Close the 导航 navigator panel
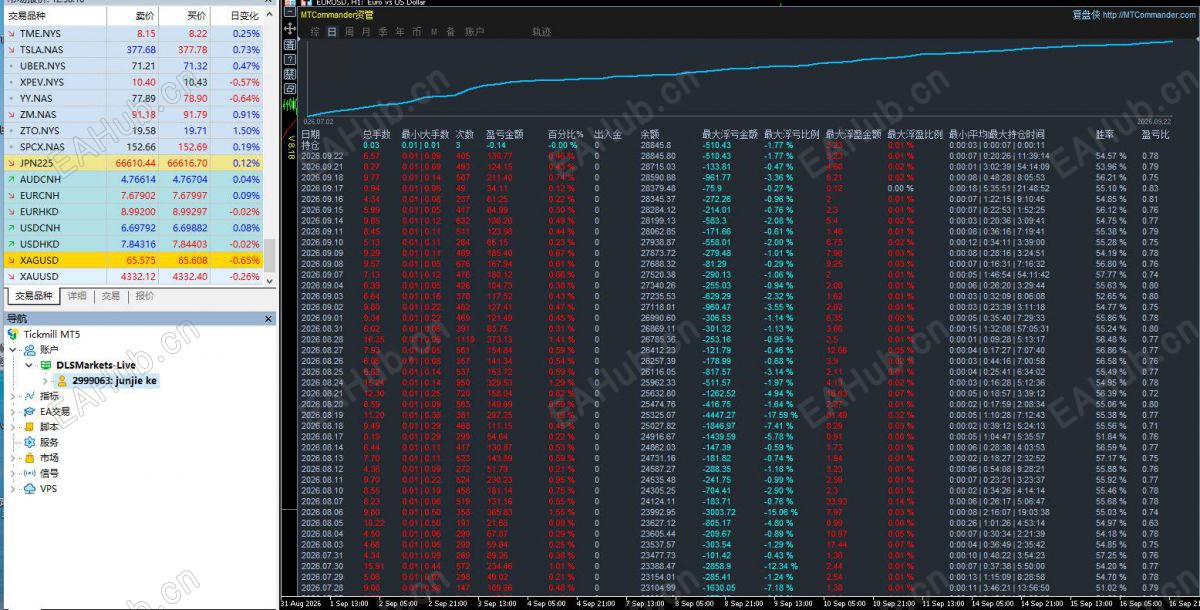 pos(268,318)
